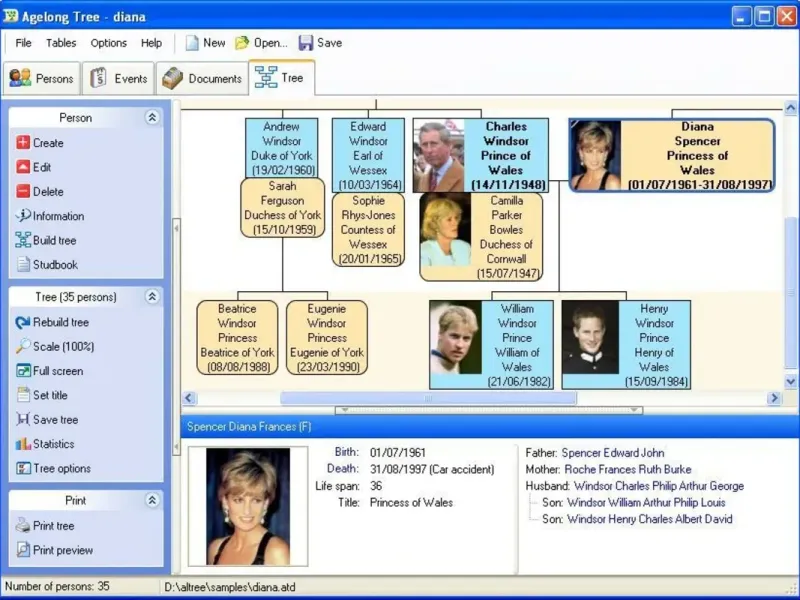Viewport: 800px width, 600px height.
Task: Select Eugenie Windsor Princess node
Action: (327, 338)
